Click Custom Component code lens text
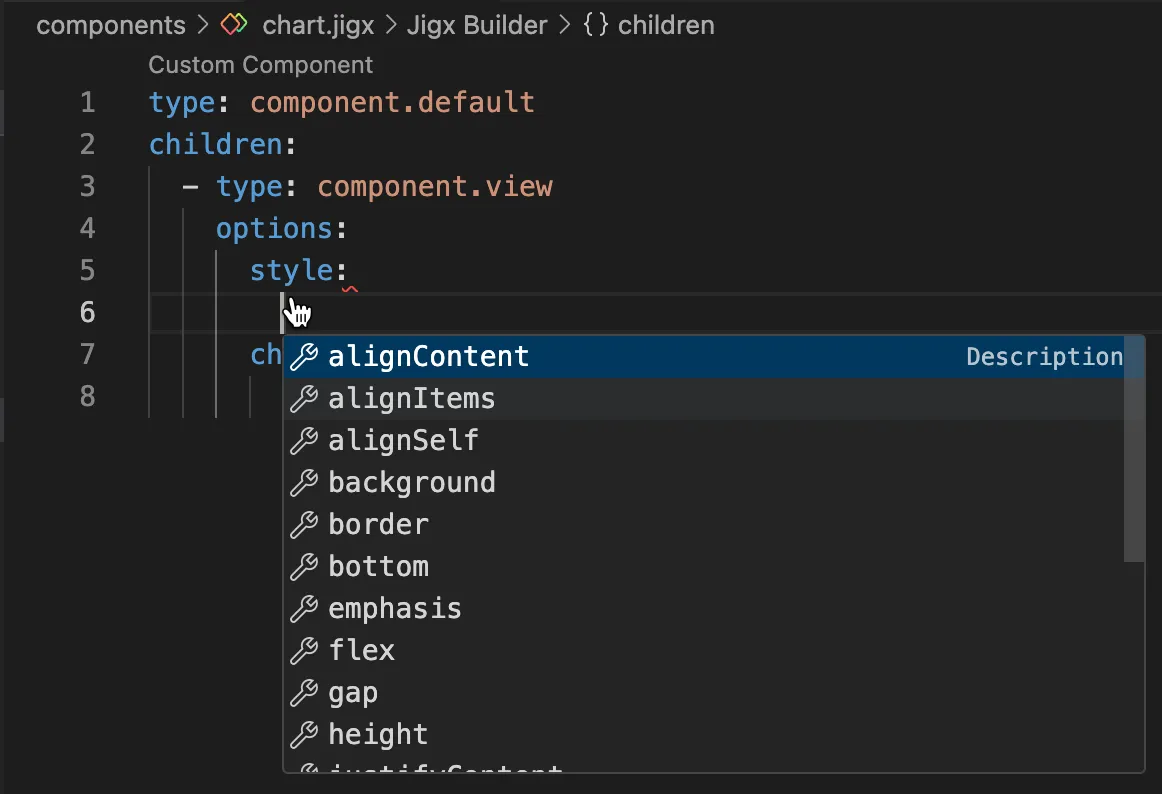Screen dimensions: 1162x794 point(260,65)
